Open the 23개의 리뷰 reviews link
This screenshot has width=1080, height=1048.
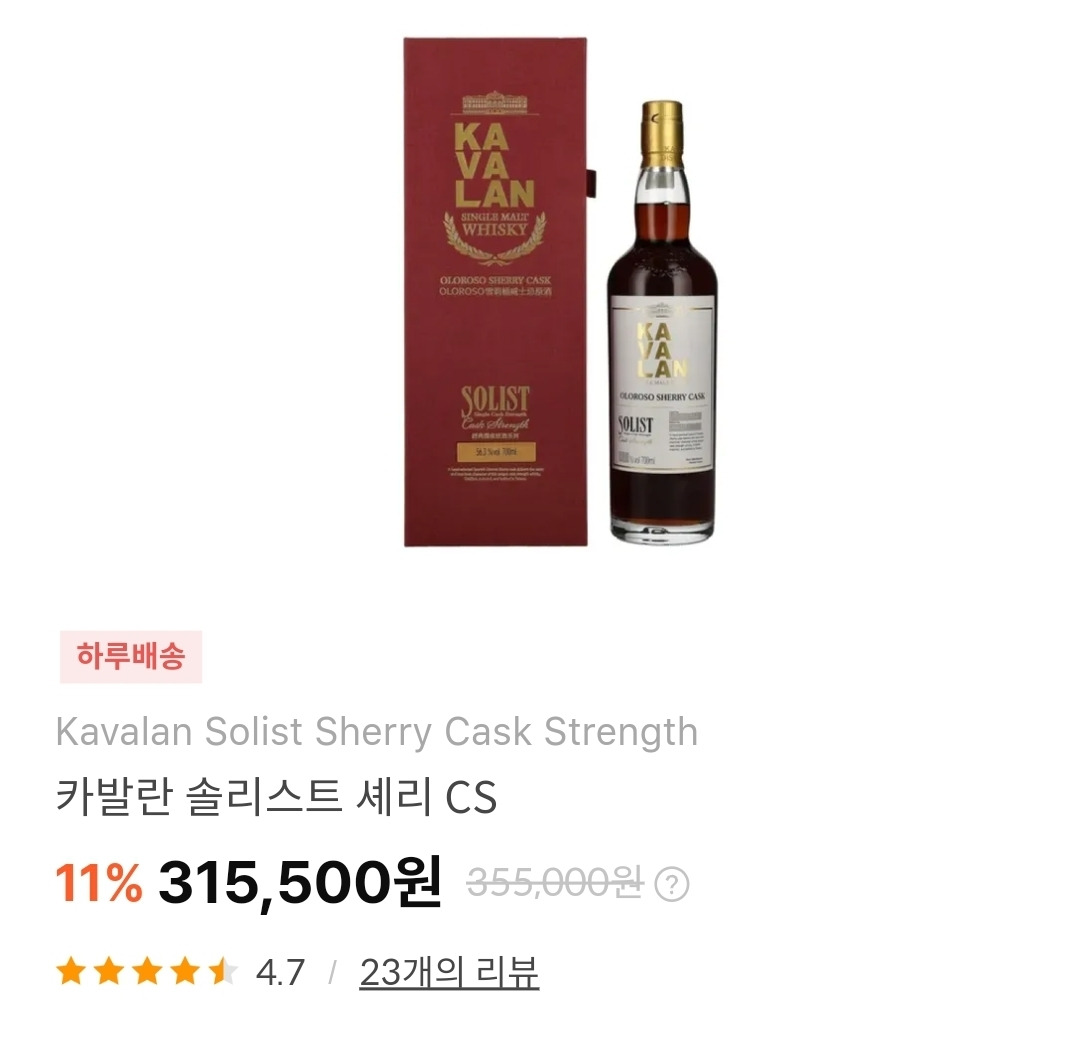pyautogui.click(x=449, y=973)
